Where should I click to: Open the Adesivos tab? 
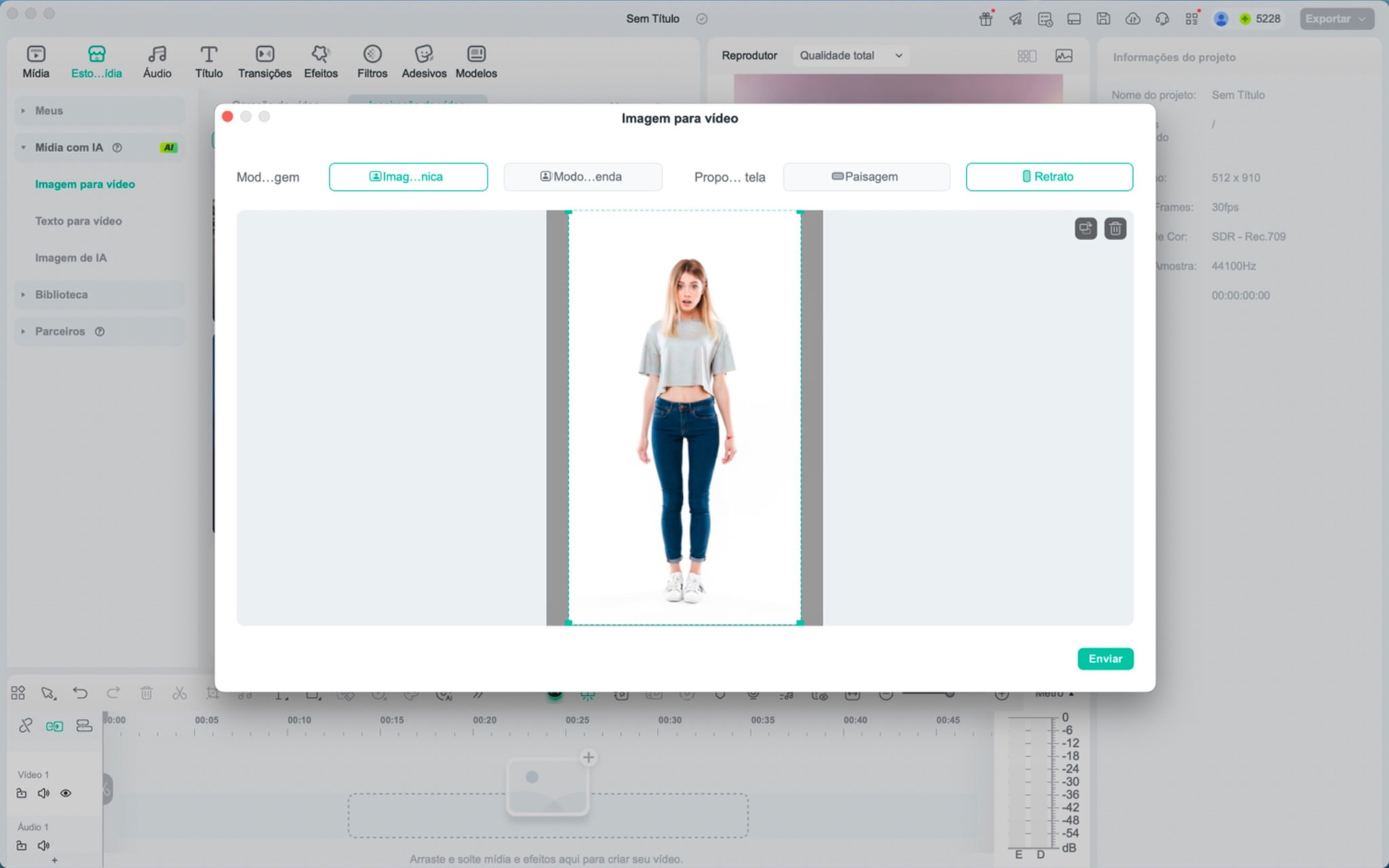click(x=424, y=62)
